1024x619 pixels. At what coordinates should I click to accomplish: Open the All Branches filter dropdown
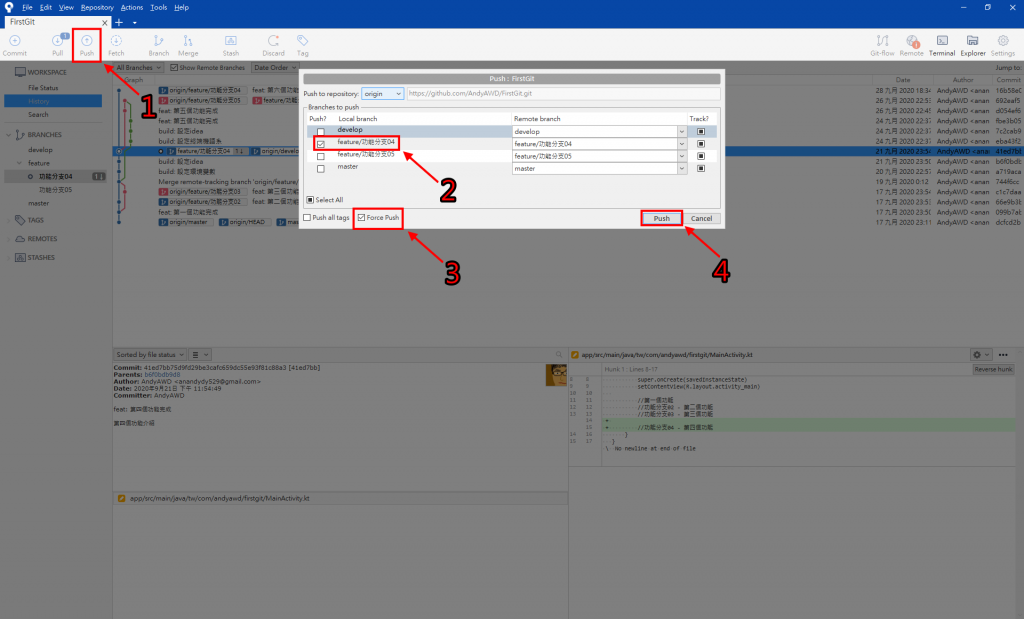pos(138,67)
